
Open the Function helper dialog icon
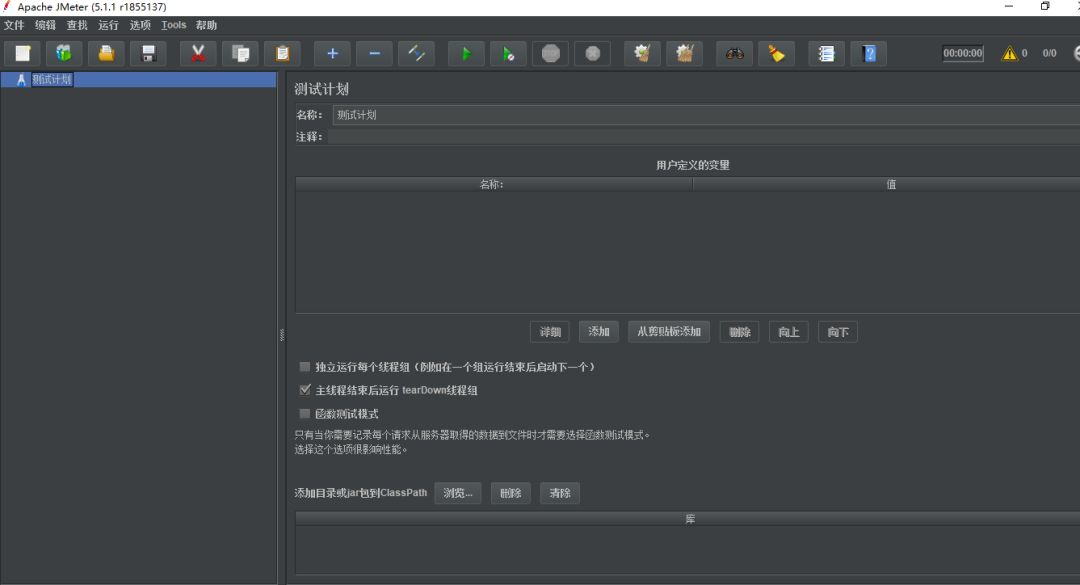pos(826,54)
